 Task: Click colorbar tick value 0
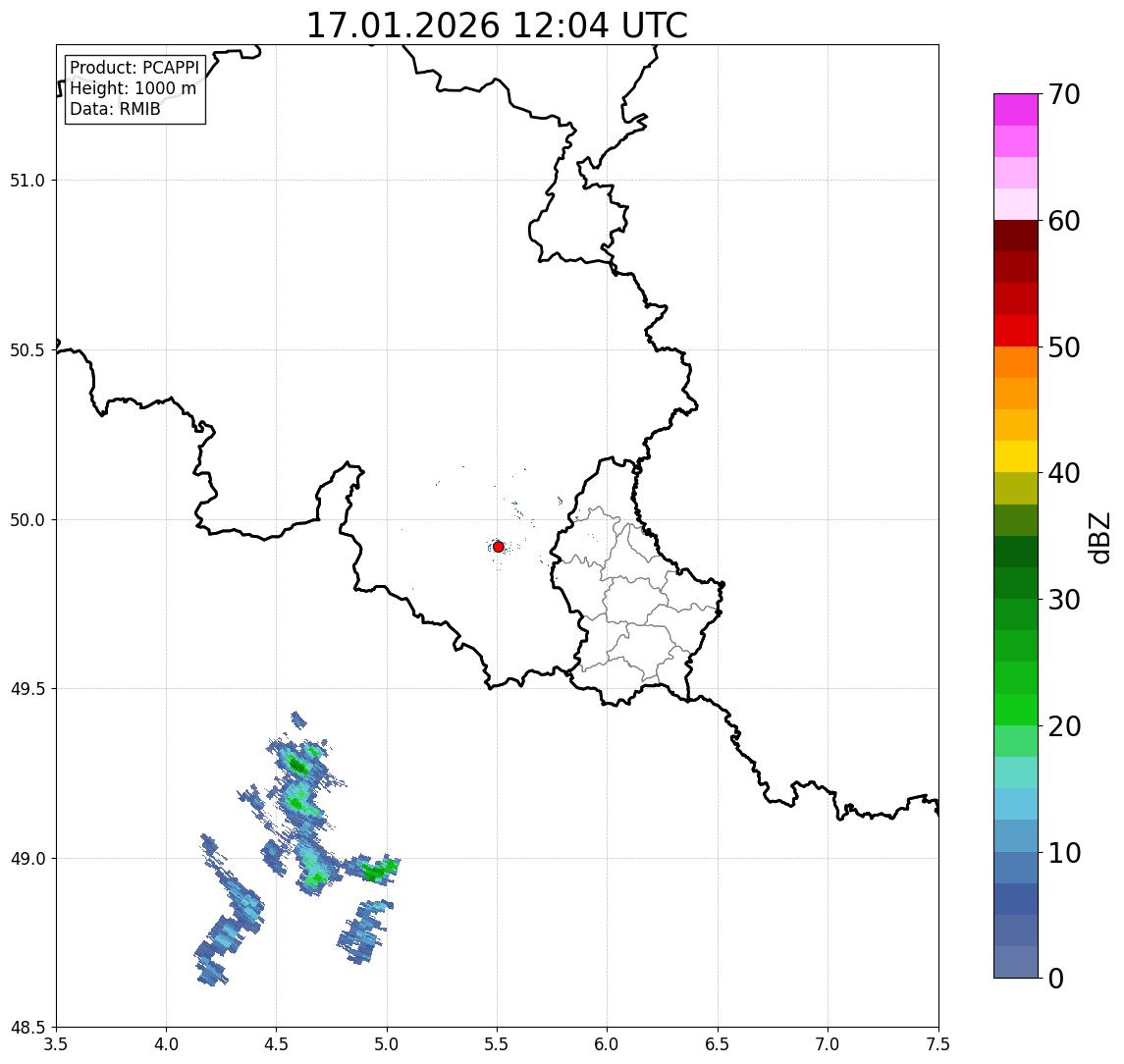1056,978
